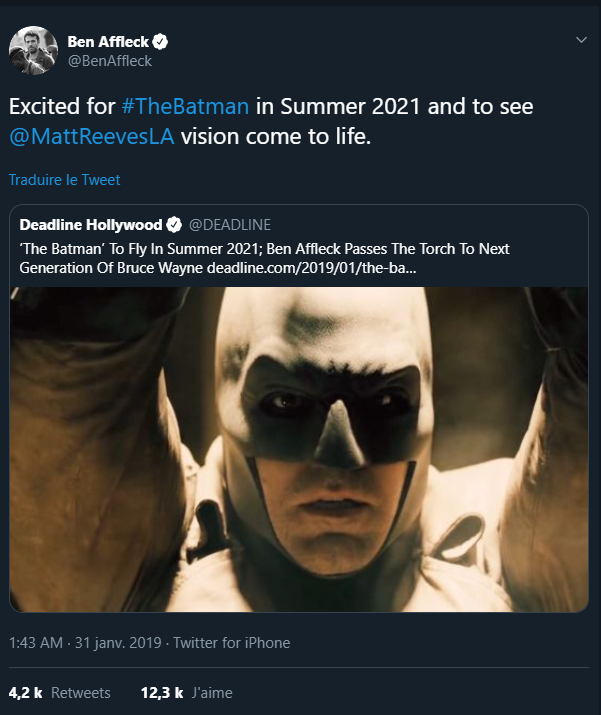601x715 pixels.
Task: Click the "Twitter for iPhone" source label
Action: coord(231,642)
